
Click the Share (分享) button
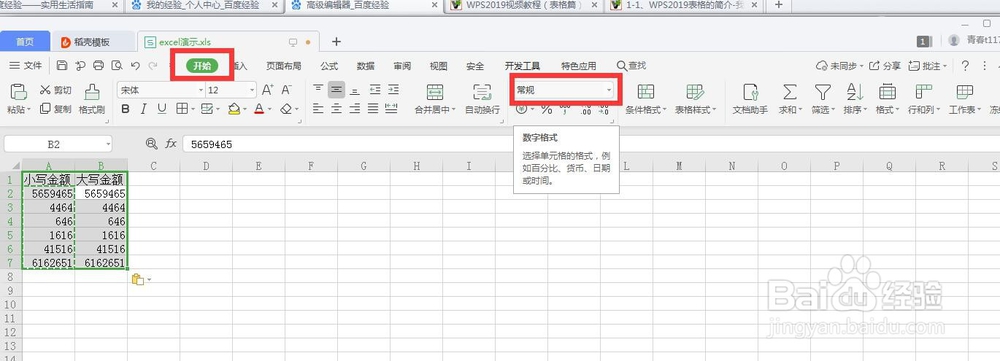[x=885, y=66]
